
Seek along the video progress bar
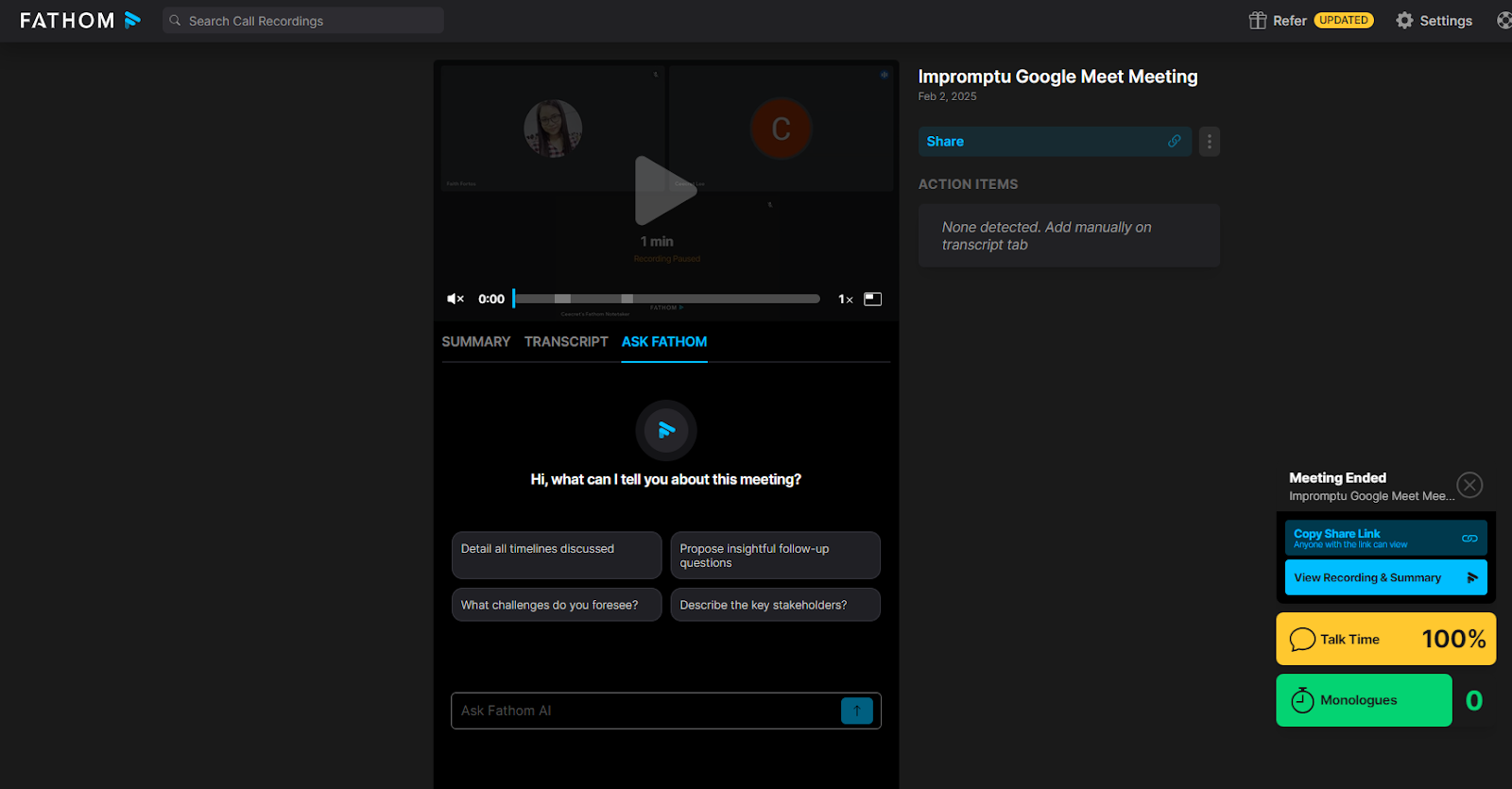click(x=667, y=299)
